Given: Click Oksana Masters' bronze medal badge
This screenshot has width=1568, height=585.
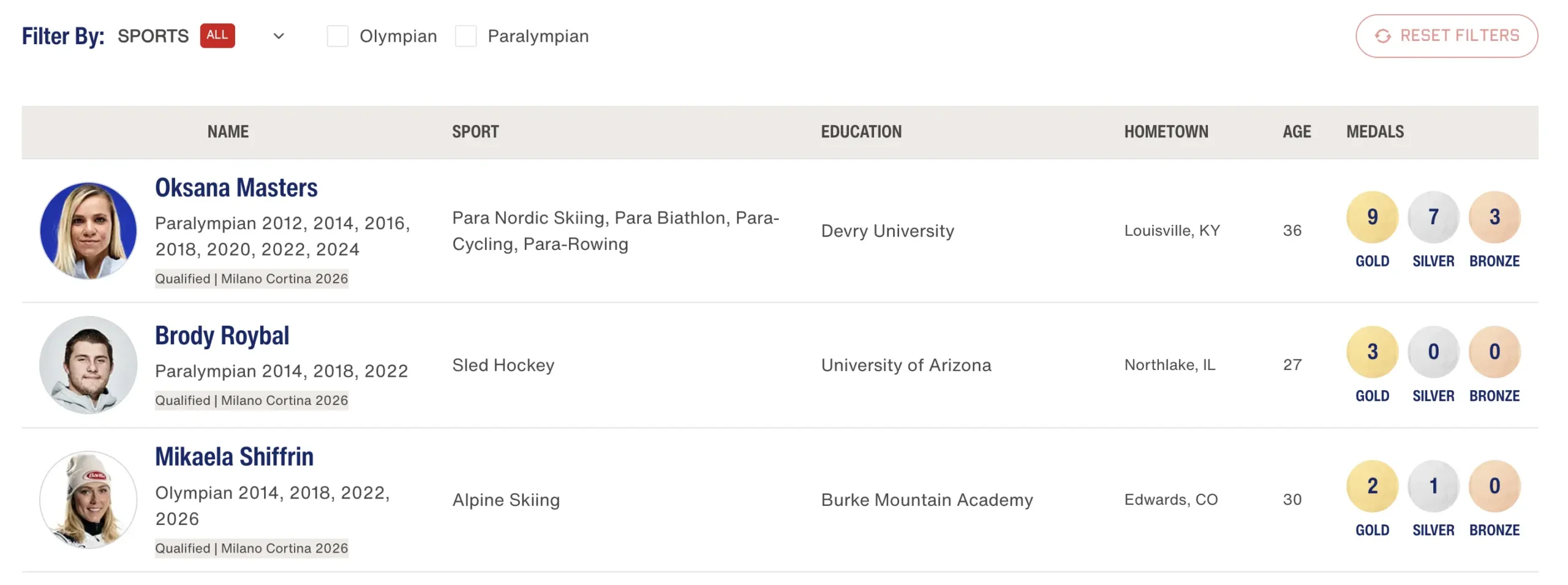Looking at the screenshot, I should tap(1494, 217).
